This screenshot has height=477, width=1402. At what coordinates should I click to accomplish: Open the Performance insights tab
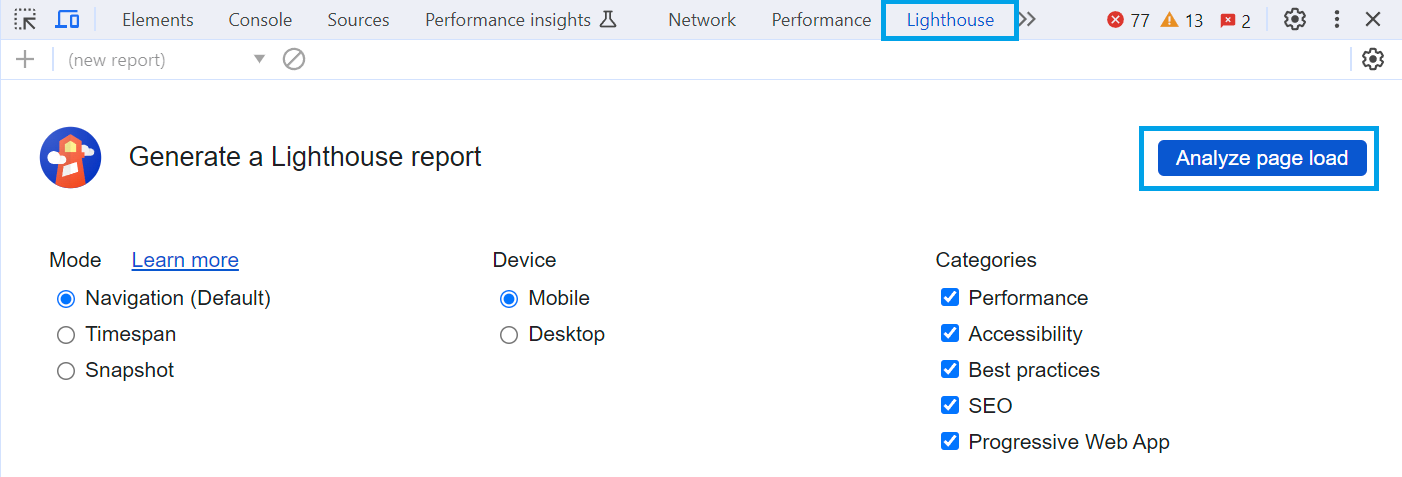521,20
